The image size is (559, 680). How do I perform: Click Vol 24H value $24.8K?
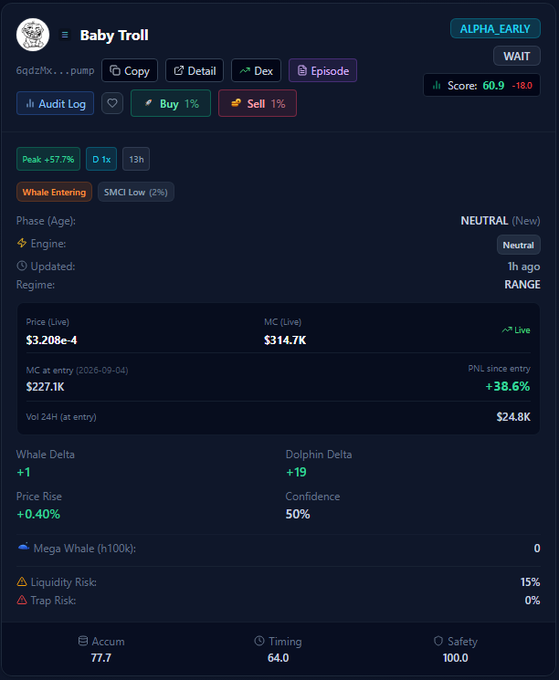point(513,417)
